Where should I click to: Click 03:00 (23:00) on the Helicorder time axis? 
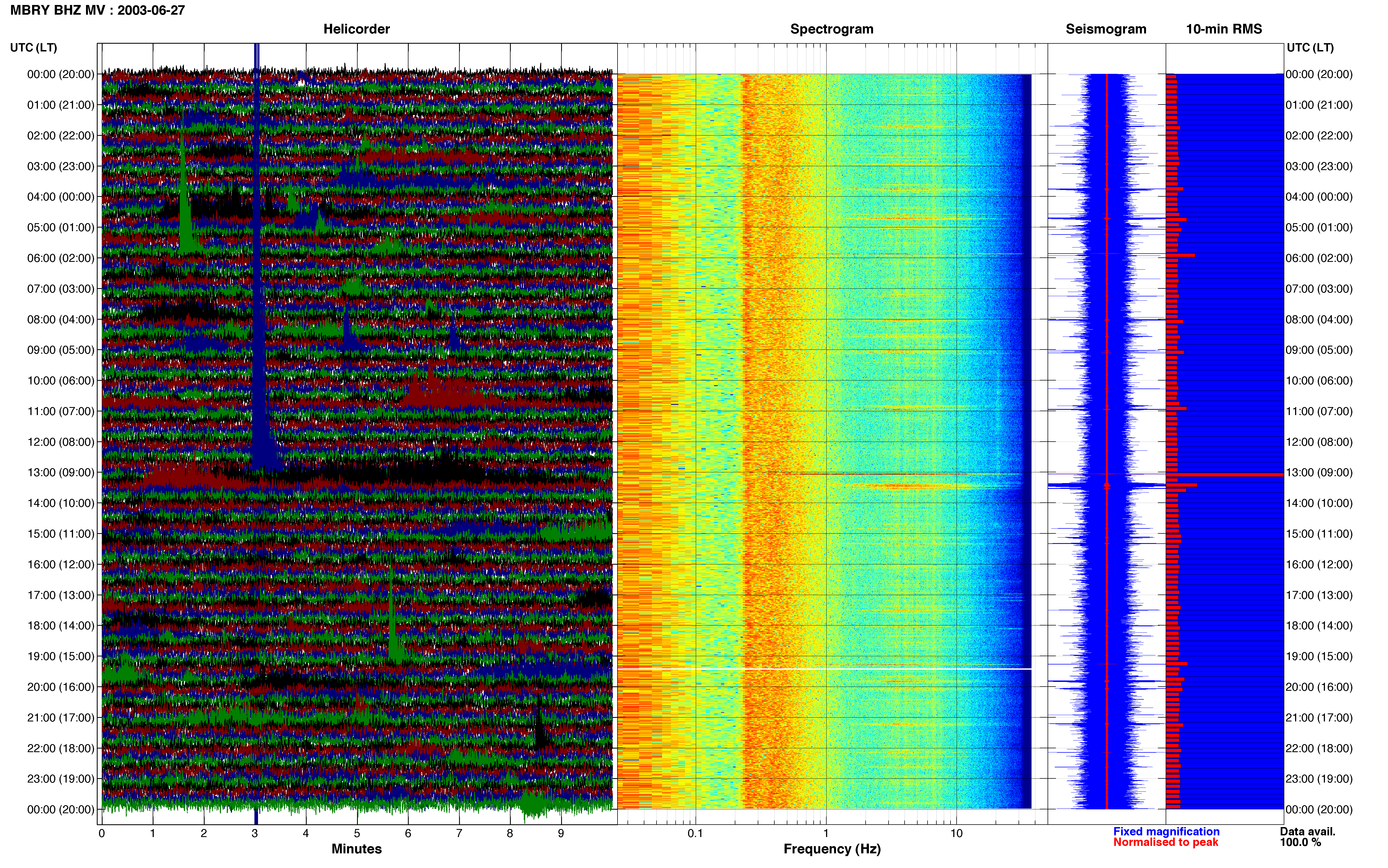tap(61, 166)
